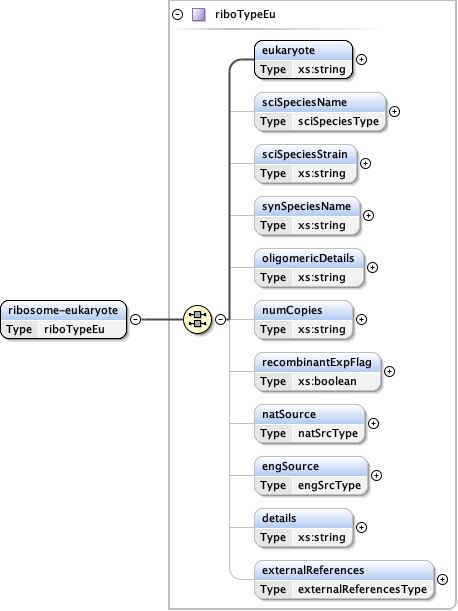Expand the oligomericDetails element
458x611 pixels.
(x=373, y=267)
